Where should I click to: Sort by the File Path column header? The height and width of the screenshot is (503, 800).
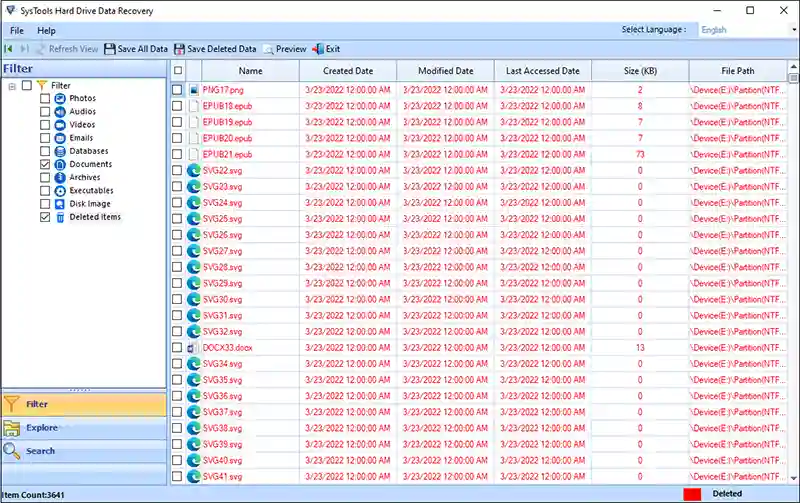tap(738, 71)
